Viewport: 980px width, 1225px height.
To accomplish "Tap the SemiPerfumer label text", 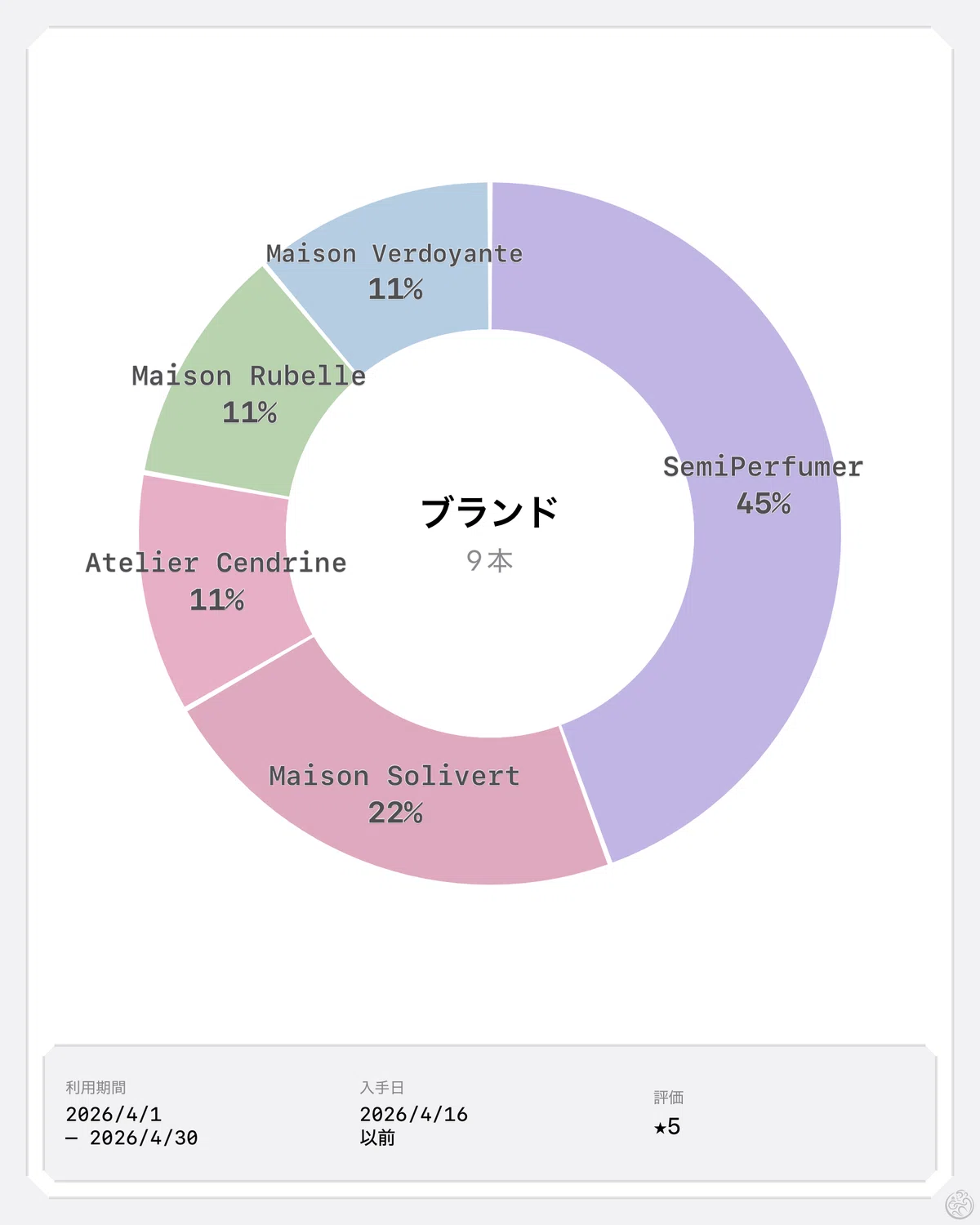I will (763, 467).
